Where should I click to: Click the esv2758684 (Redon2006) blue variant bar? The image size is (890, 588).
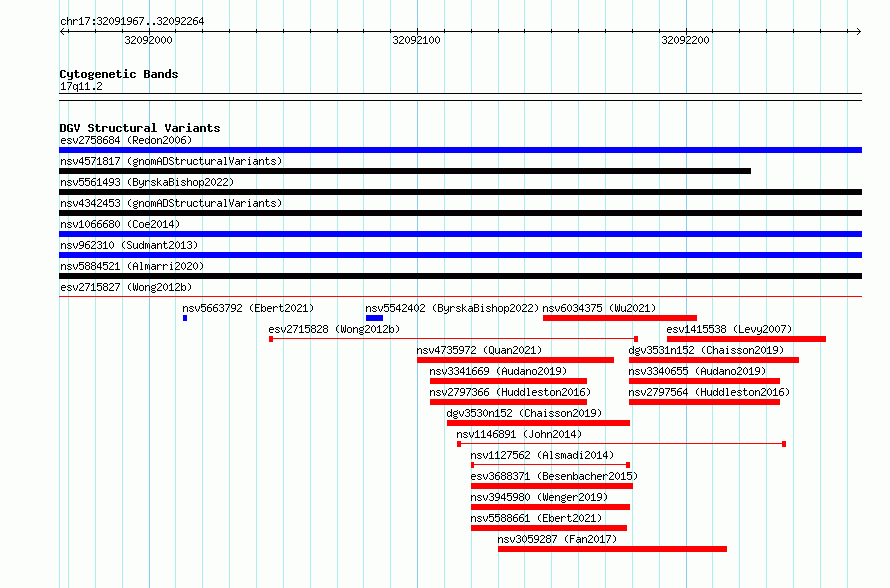[460, 150]
